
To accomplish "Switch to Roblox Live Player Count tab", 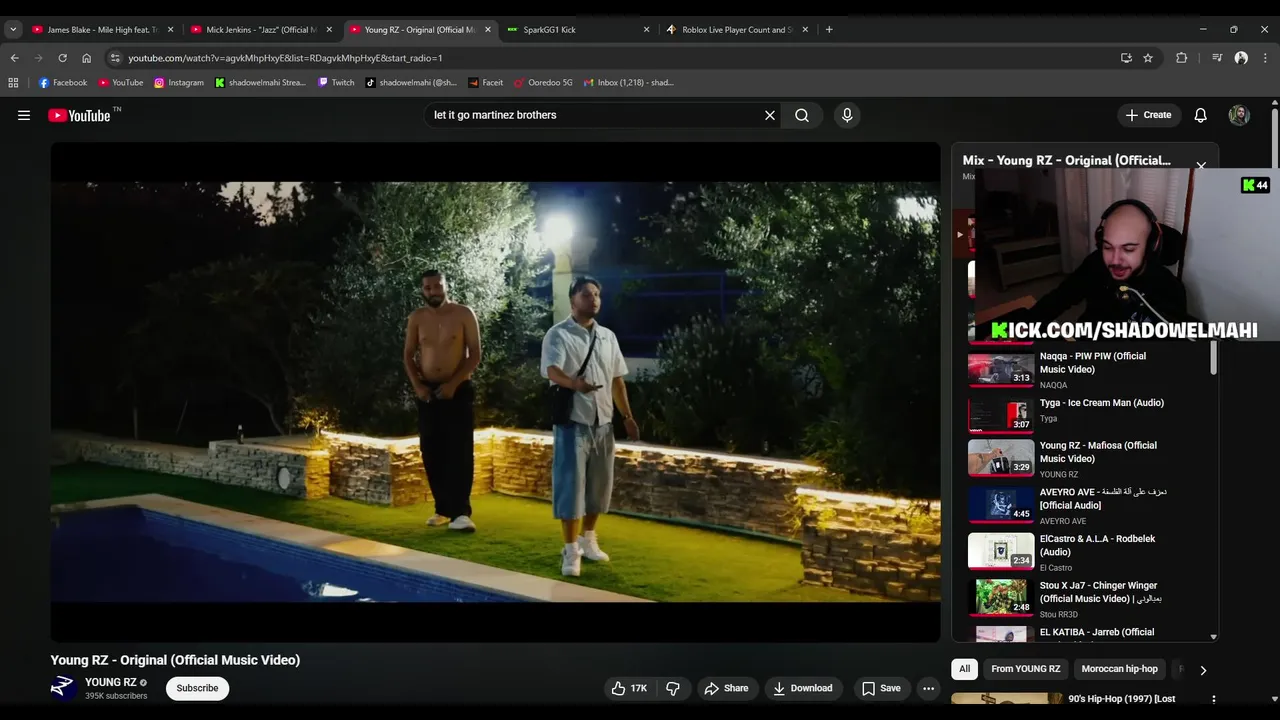I will click(x=736, y=29).
